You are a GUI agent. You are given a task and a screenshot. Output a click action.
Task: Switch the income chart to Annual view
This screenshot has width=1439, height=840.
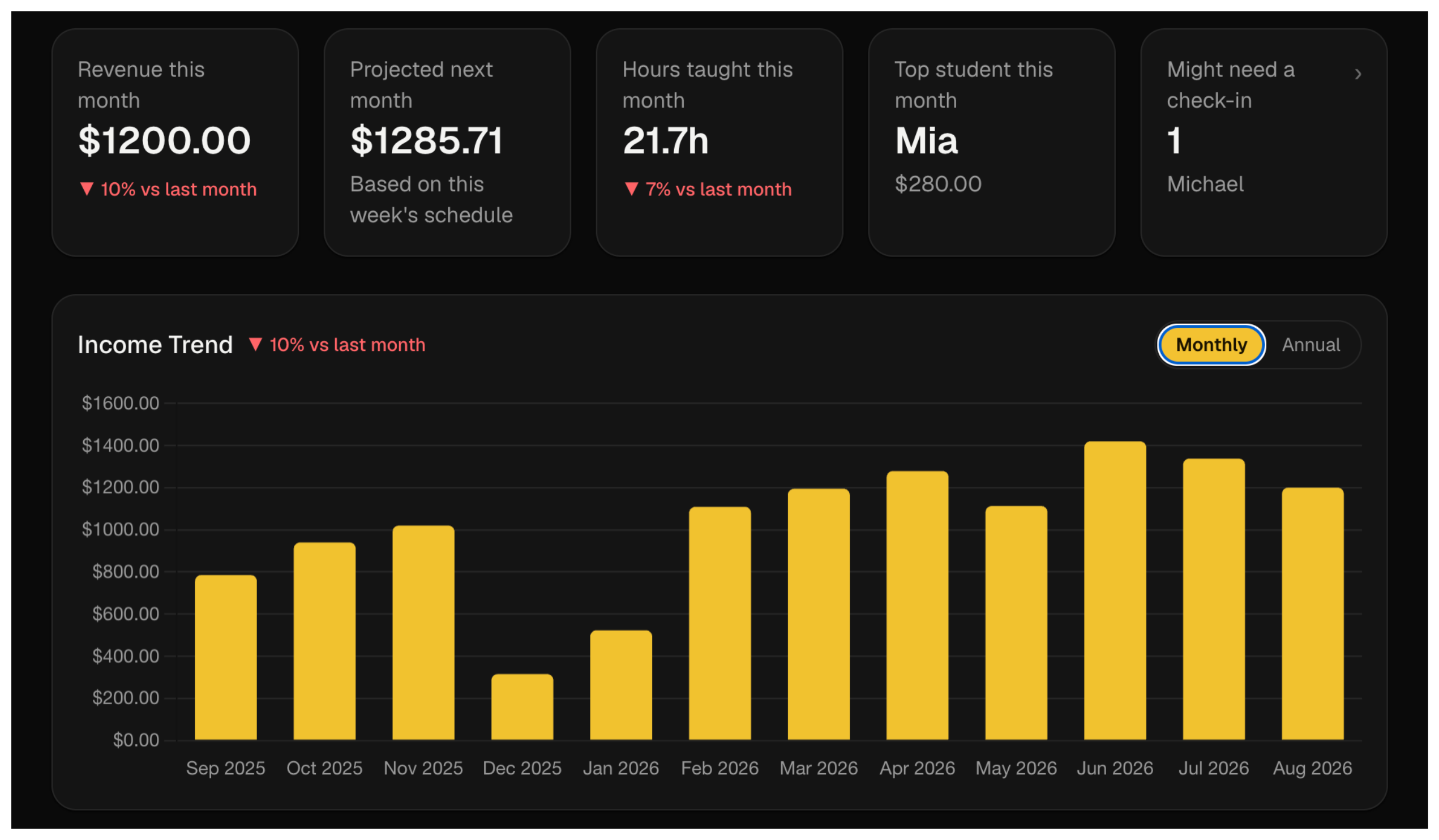click(1310, 345)
